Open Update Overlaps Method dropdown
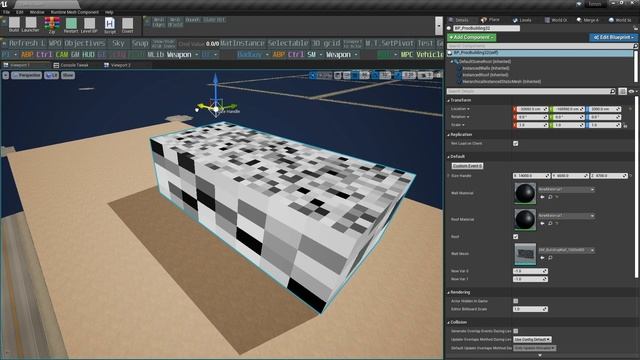The width and height of the screenshot is (640, 360). pos(532,340)
